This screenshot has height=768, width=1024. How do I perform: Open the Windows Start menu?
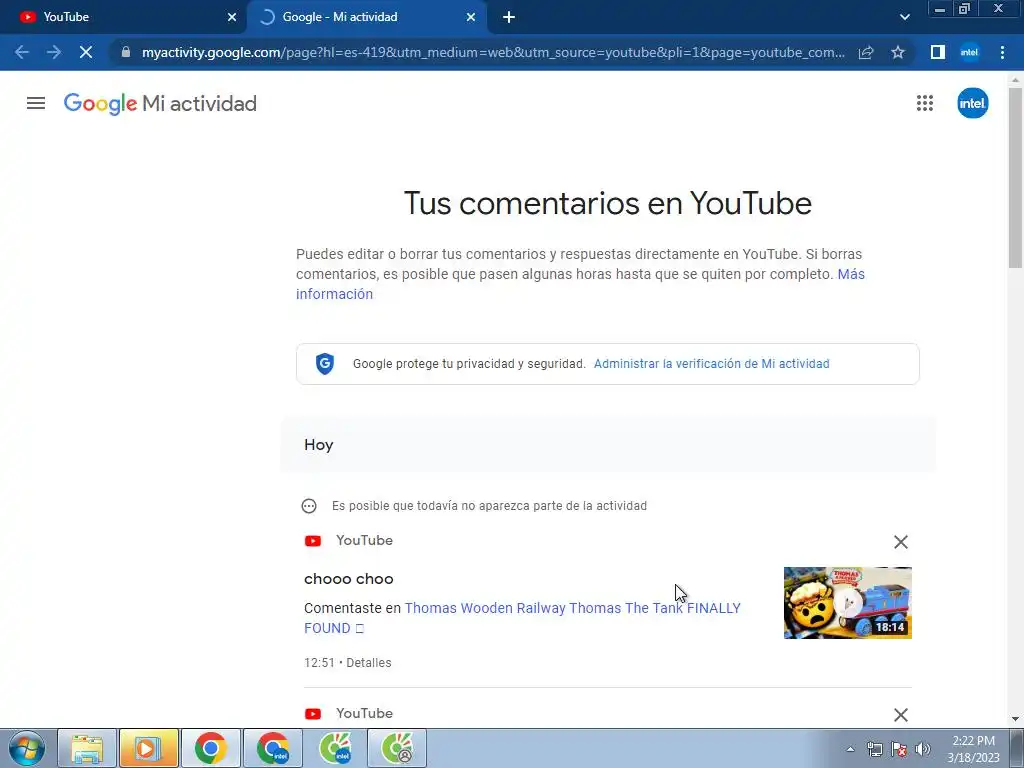coord(27,748)
